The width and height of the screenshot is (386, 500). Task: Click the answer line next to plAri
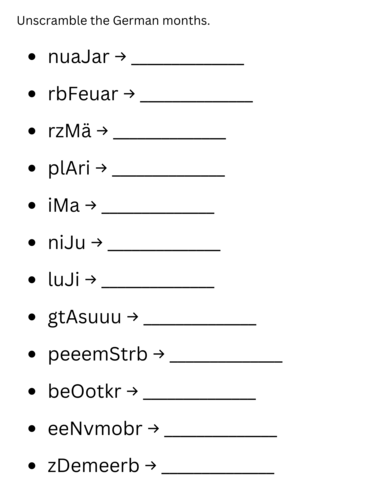tap(169, 176)
